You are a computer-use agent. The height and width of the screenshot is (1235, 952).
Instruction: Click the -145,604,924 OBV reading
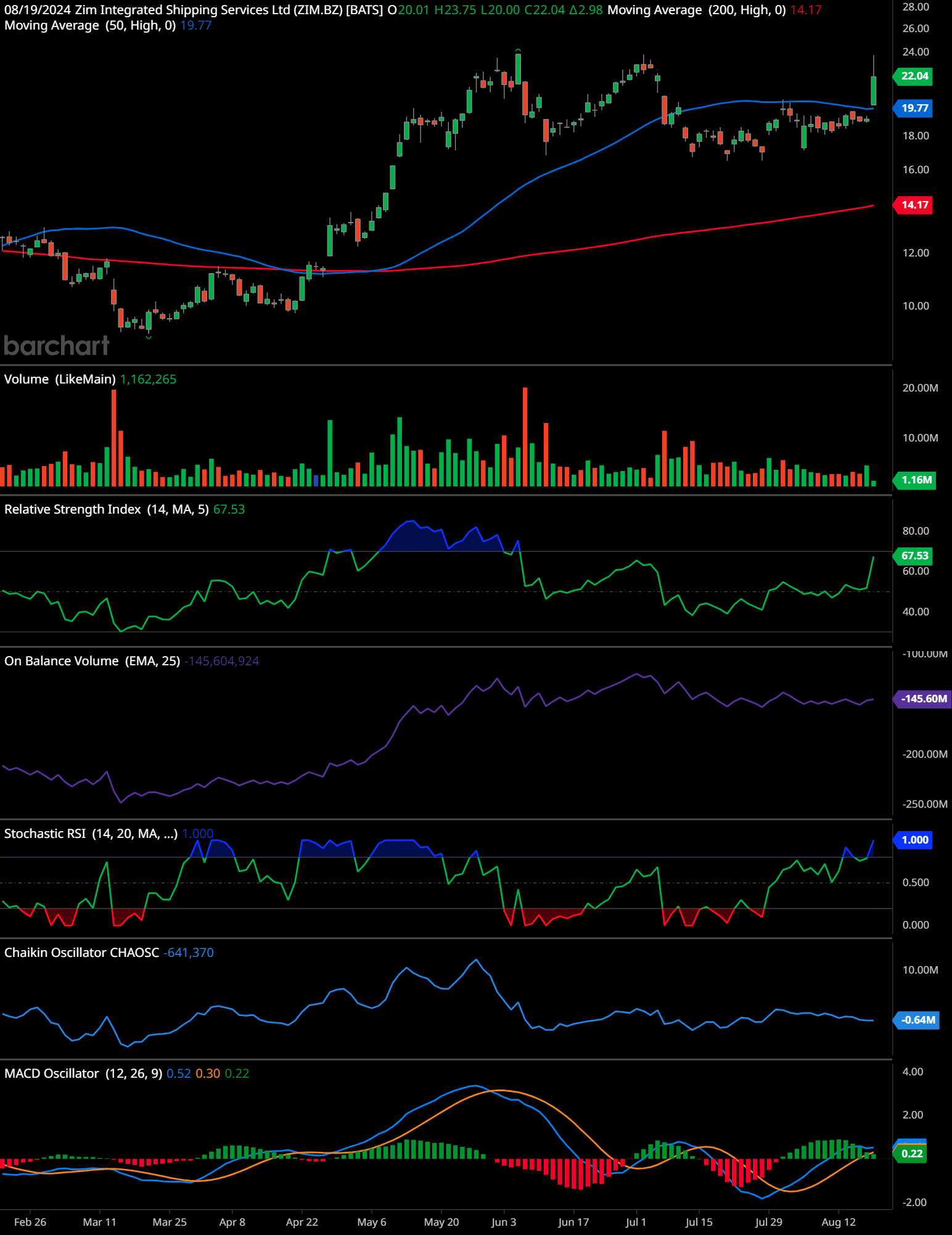coord(222,661)
